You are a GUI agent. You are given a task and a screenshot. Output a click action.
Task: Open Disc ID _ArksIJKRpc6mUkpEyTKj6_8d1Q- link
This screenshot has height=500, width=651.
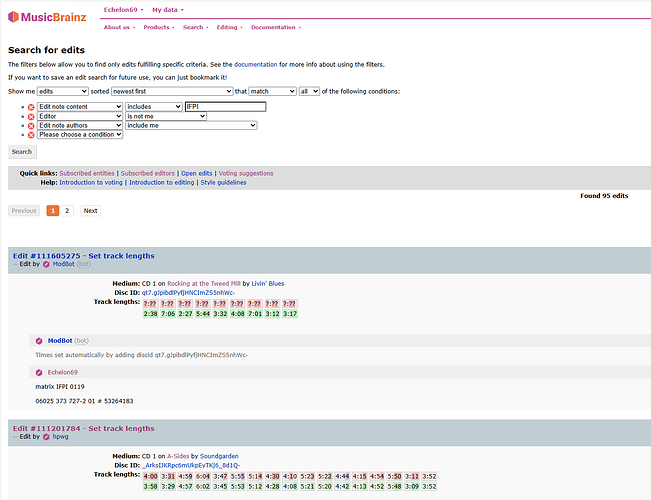point(191,466)
